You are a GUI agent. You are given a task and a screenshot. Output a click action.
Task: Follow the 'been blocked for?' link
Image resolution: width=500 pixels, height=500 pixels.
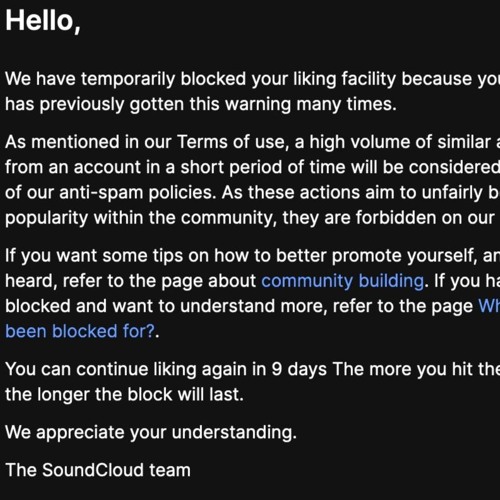click(x=80, y=331)
